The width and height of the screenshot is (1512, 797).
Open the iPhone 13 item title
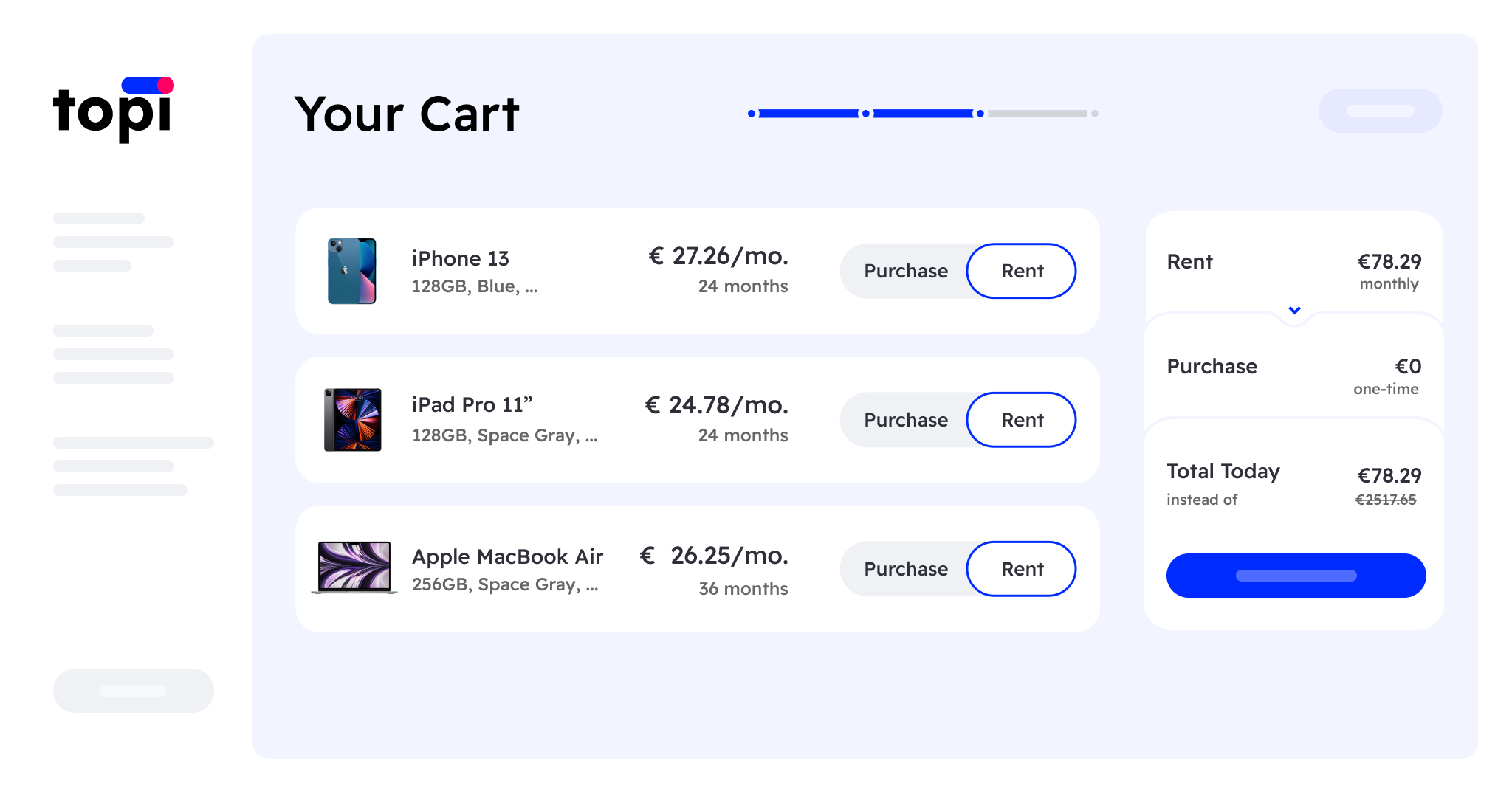point(461,258)
